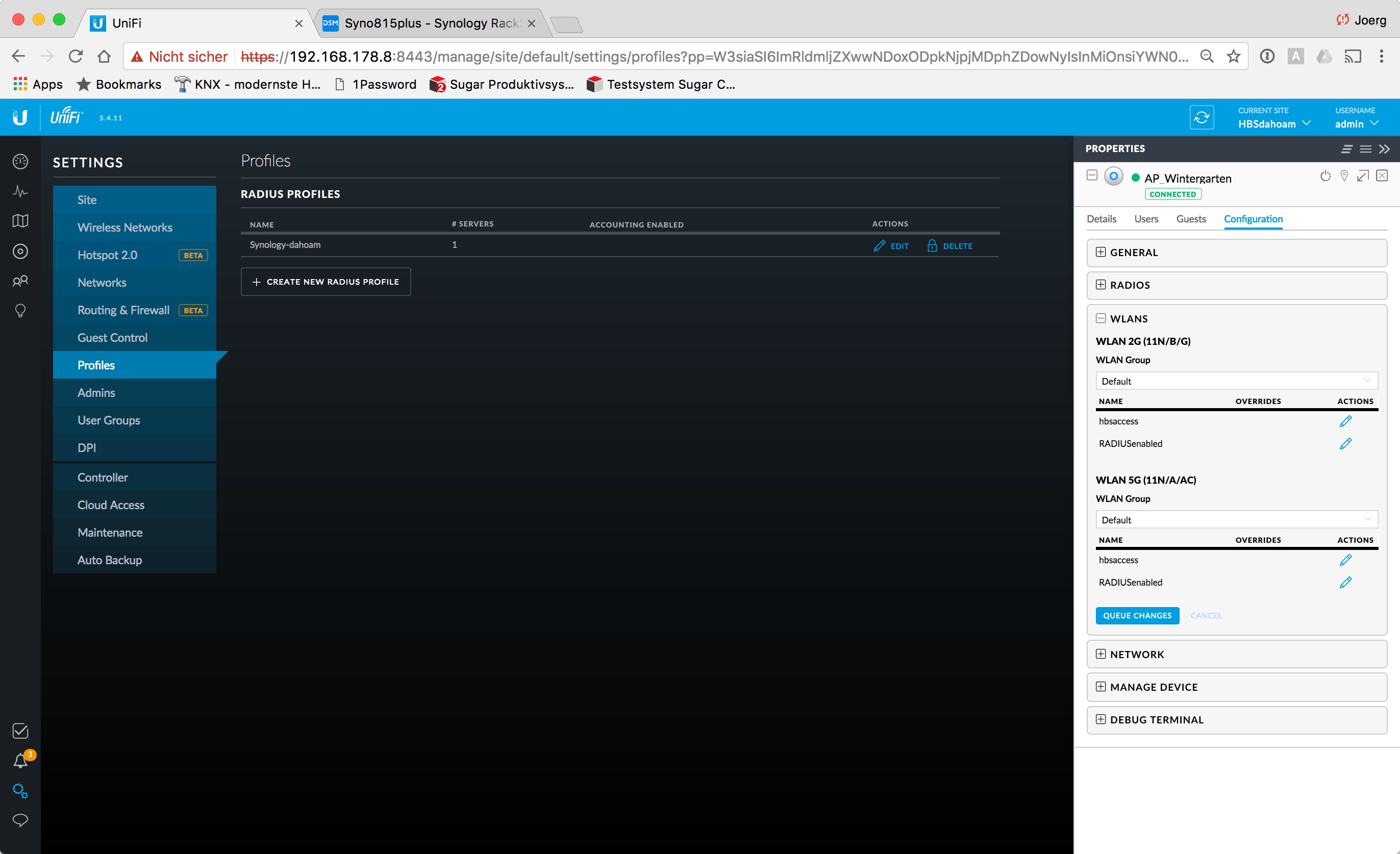Select Wireless Networks in settings menu
Screen dimensions: 1400x854
125,228
